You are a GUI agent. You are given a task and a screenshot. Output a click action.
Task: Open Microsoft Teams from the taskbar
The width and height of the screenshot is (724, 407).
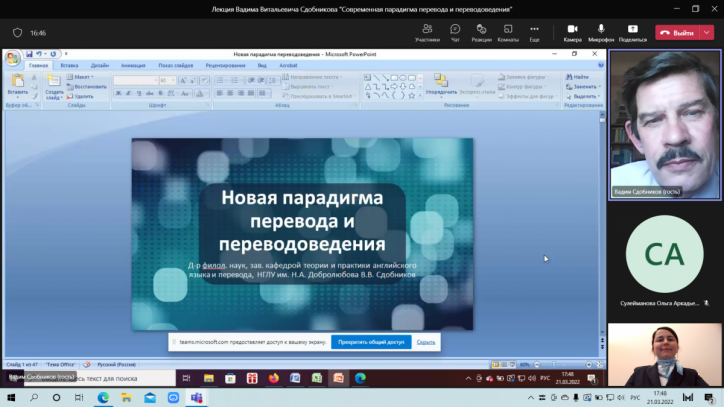[197, 398]
